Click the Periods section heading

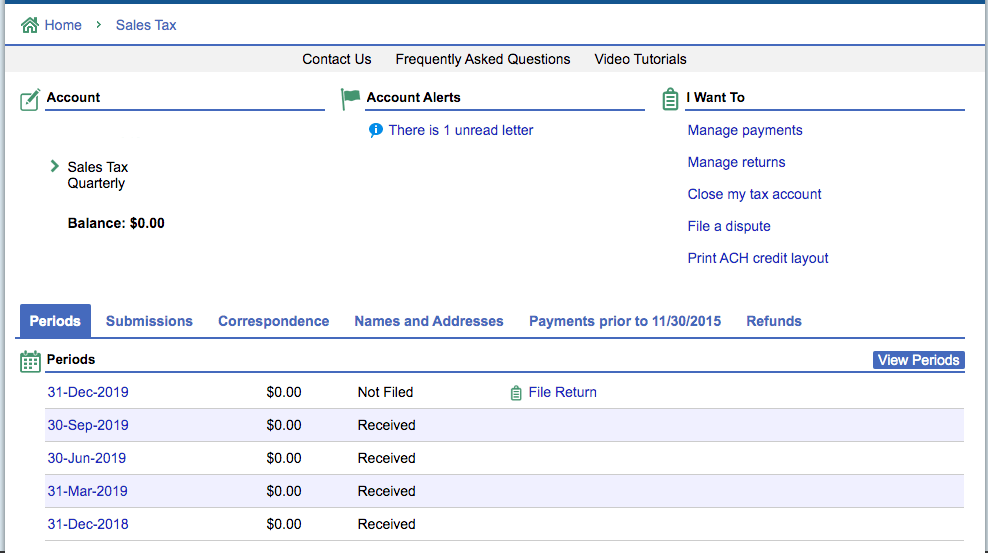point(71,360)
